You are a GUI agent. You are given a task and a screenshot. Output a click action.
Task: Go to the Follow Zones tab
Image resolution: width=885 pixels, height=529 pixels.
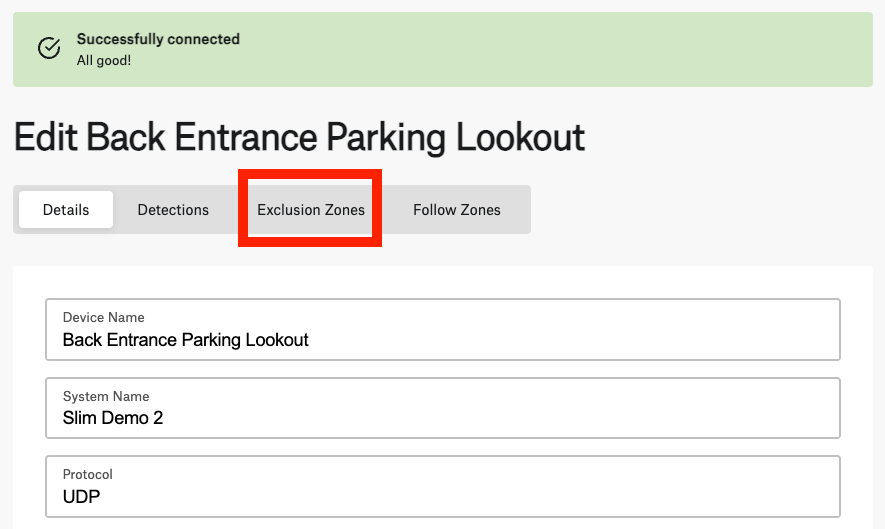[x=457, y=209]
